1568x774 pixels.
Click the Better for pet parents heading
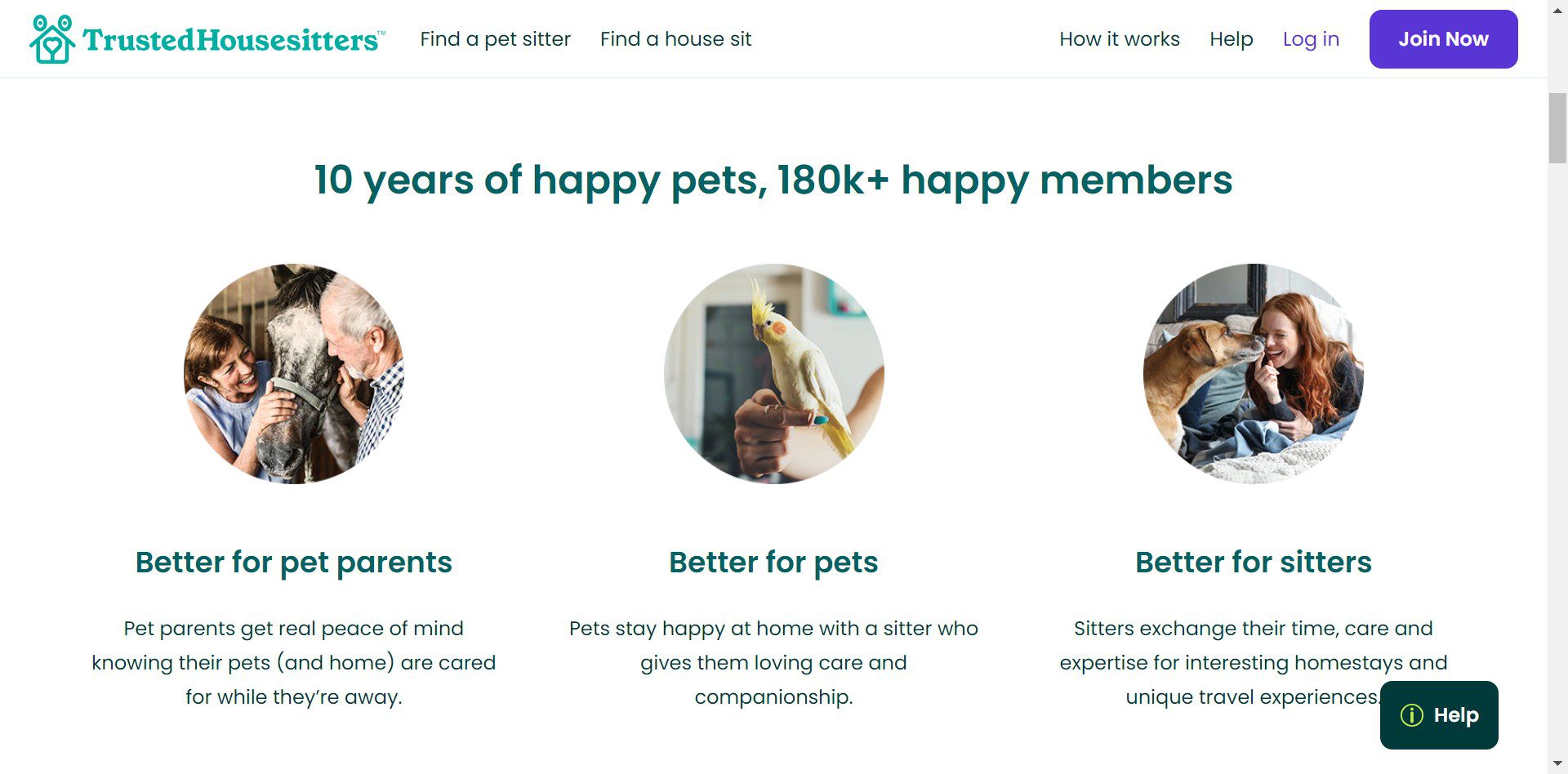(294, 563)
